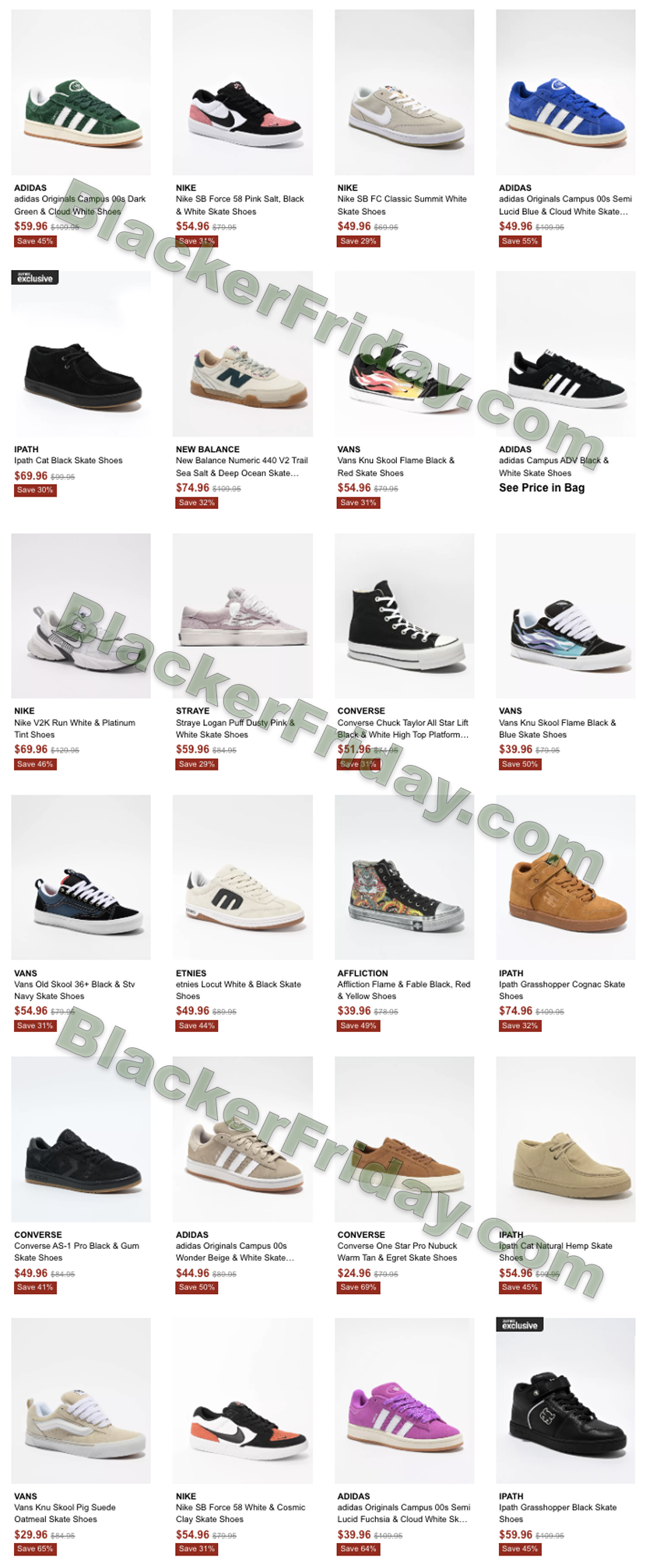
Task: View the Nike SB FC Classic Summit White image
Action: point(404,92)
